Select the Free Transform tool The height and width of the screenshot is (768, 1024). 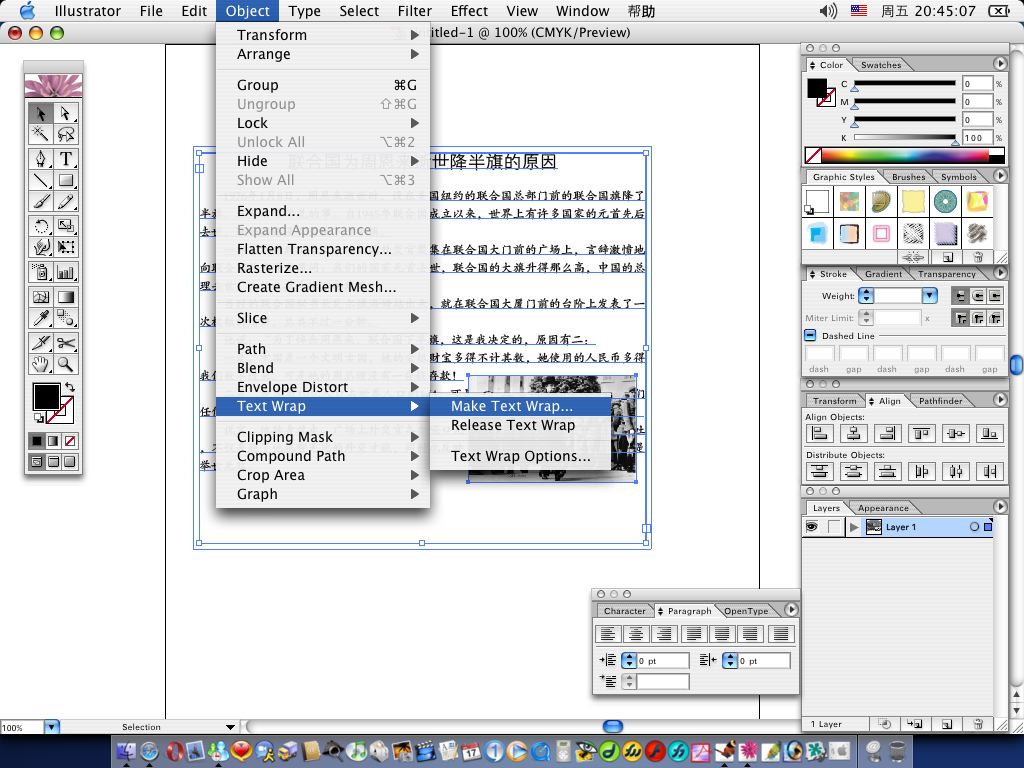coord(65,247)
